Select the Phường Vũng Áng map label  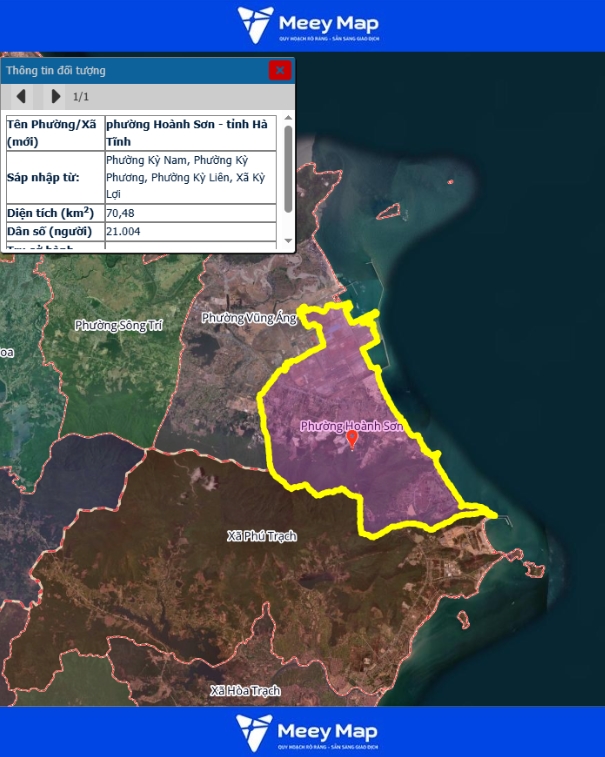(x=250, y=318)
